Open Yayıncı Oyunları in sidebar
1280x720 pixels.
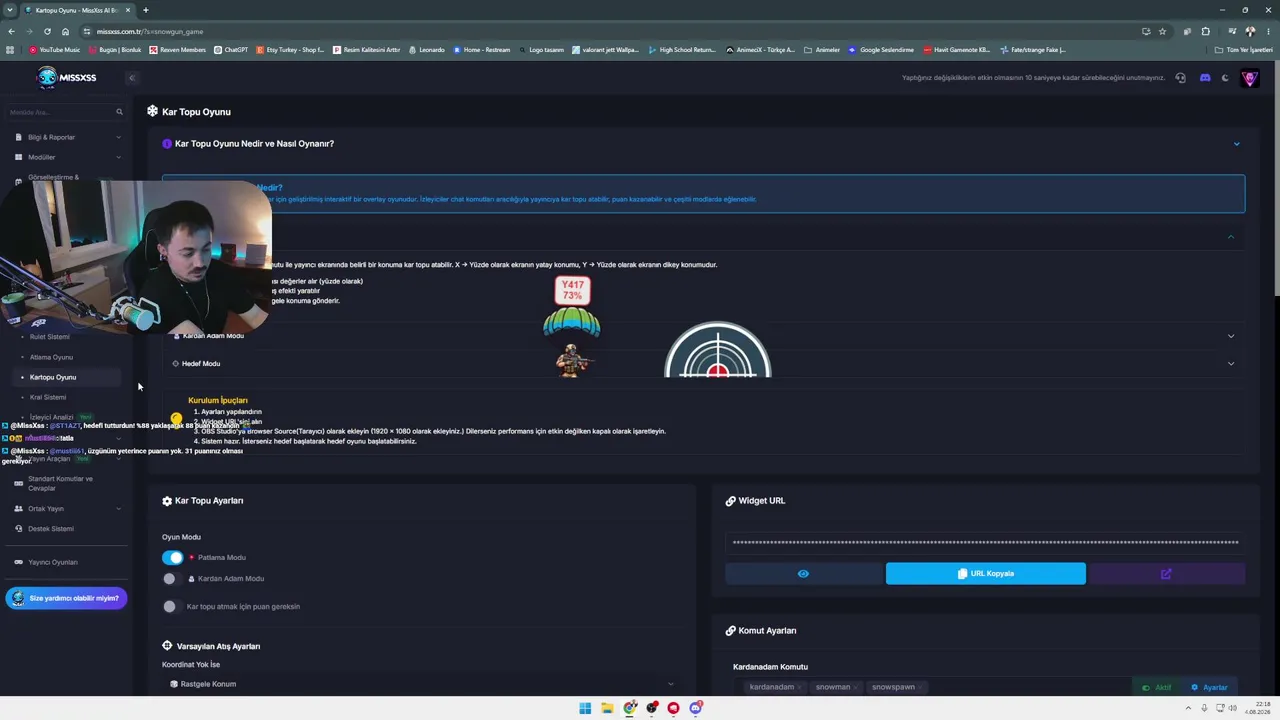(52, 562)
